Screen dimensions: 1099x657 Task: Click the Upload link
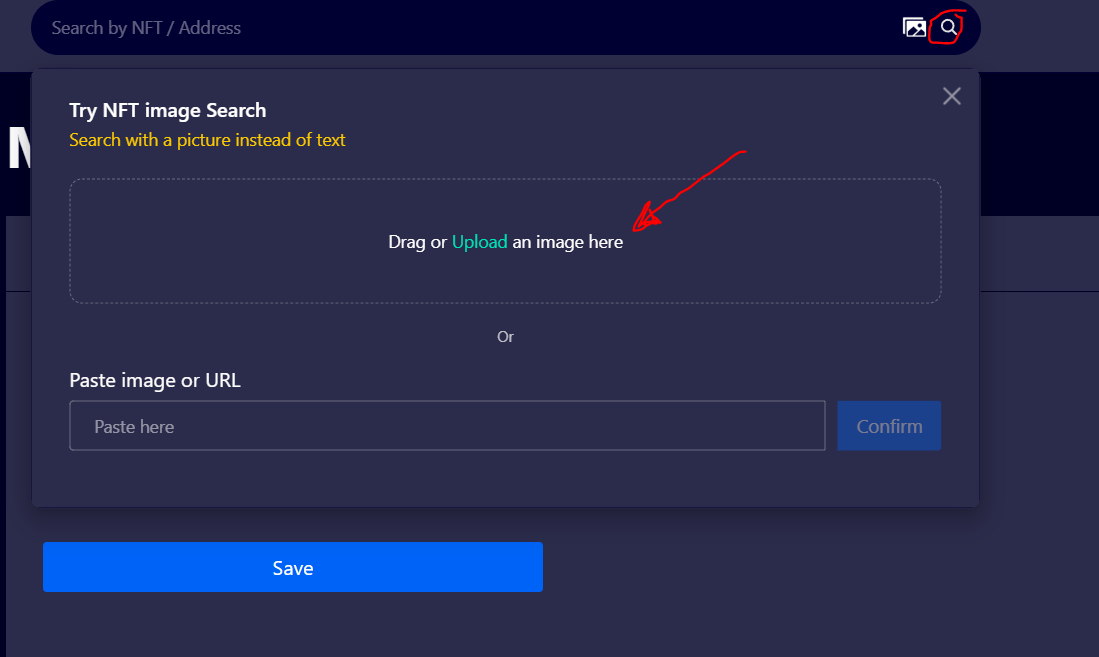[479, 242]
